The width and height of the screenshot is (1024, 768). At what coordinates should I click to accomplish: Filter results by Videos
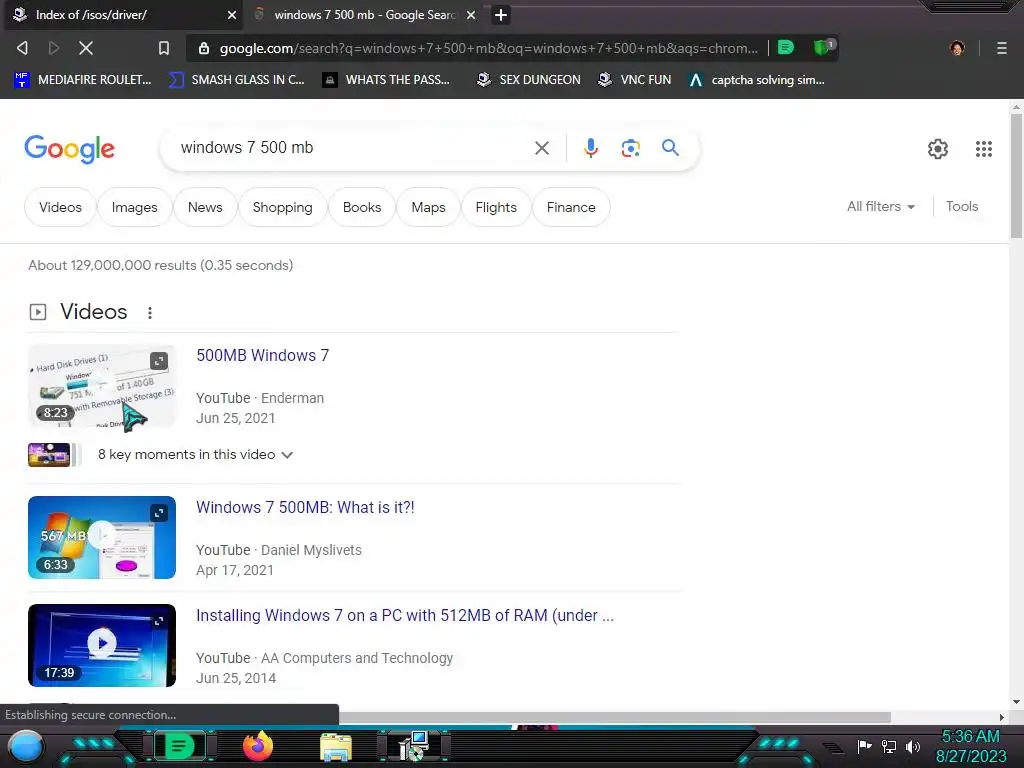click(60, 207)
